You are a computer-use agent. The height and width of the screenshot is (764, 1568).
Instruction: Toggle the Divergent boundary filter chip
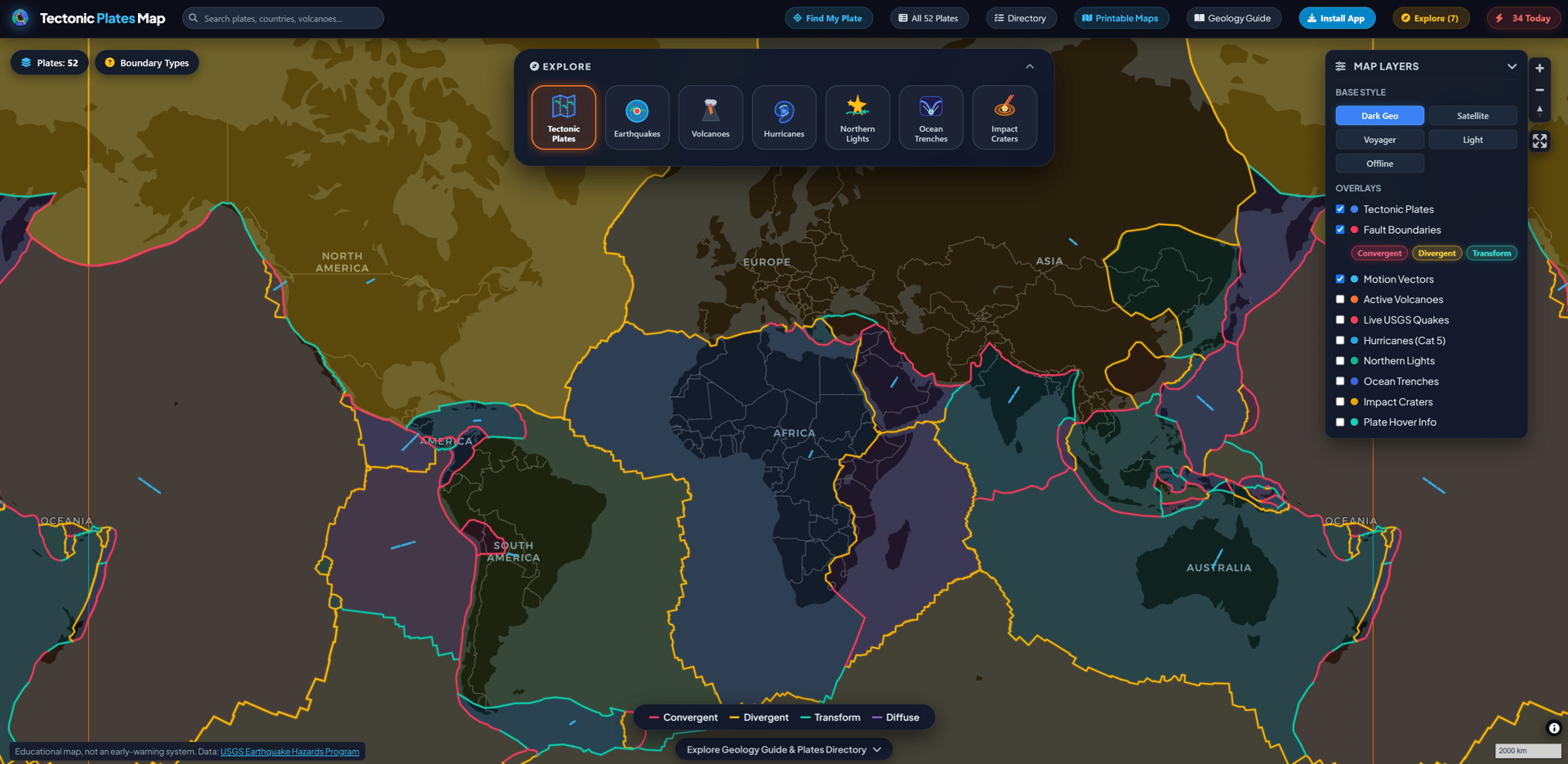(x=1437, y=253)
